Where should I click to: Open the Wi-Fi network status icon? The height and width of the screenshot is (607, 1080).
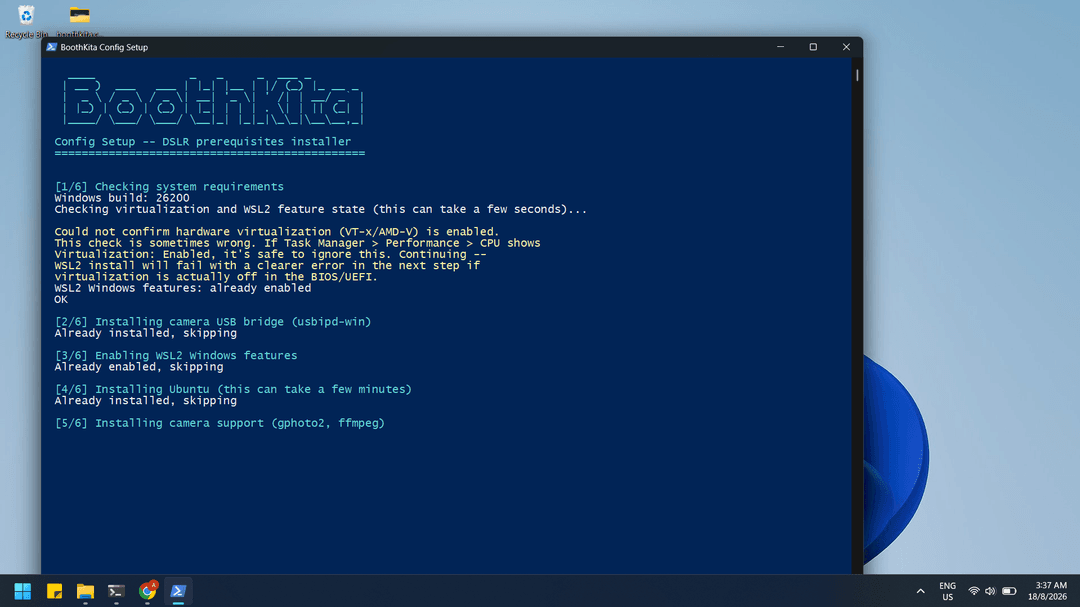(x=973, y=591)
